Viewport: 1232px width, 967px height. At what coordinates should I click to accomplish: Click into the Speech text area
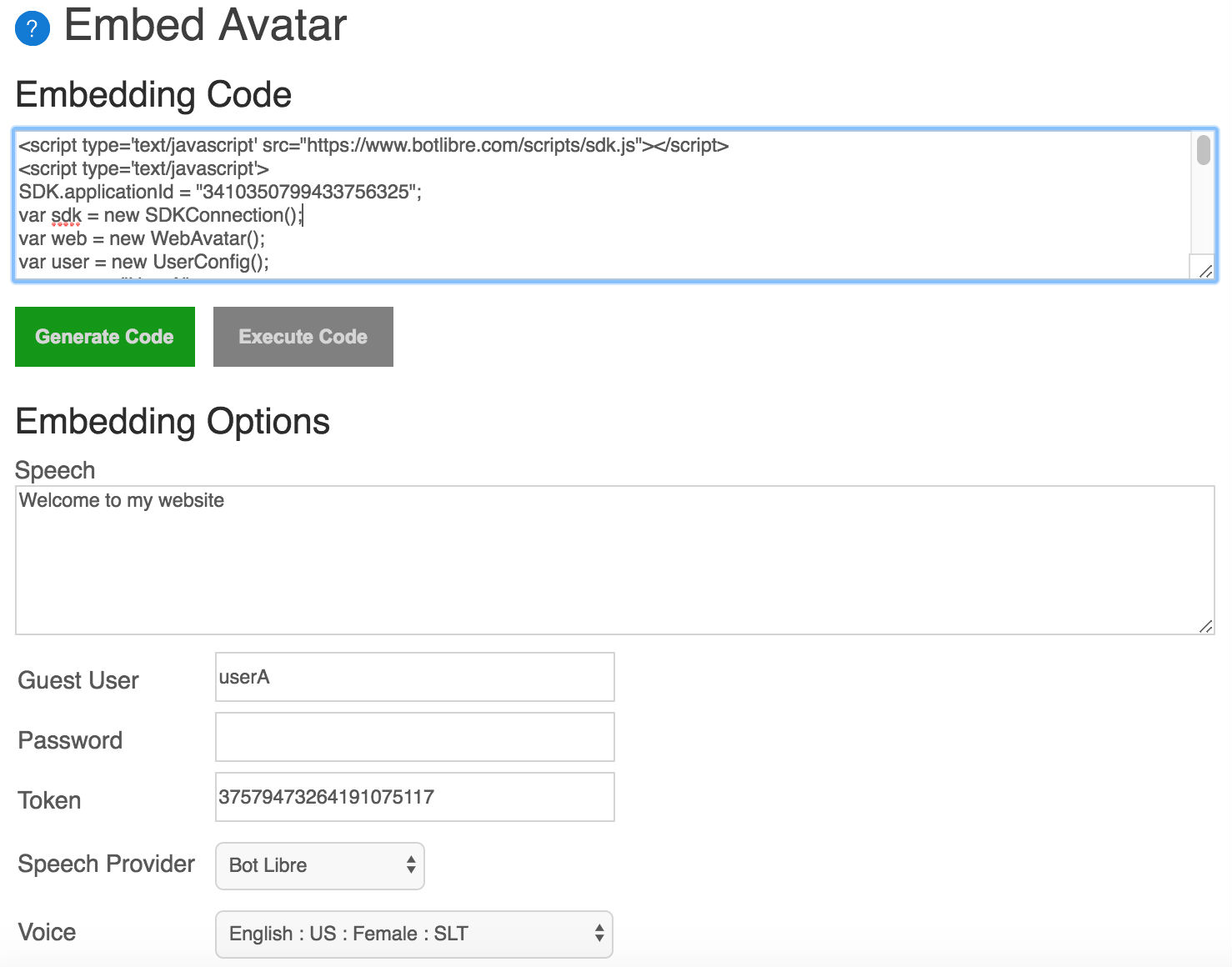coord(615,560)
